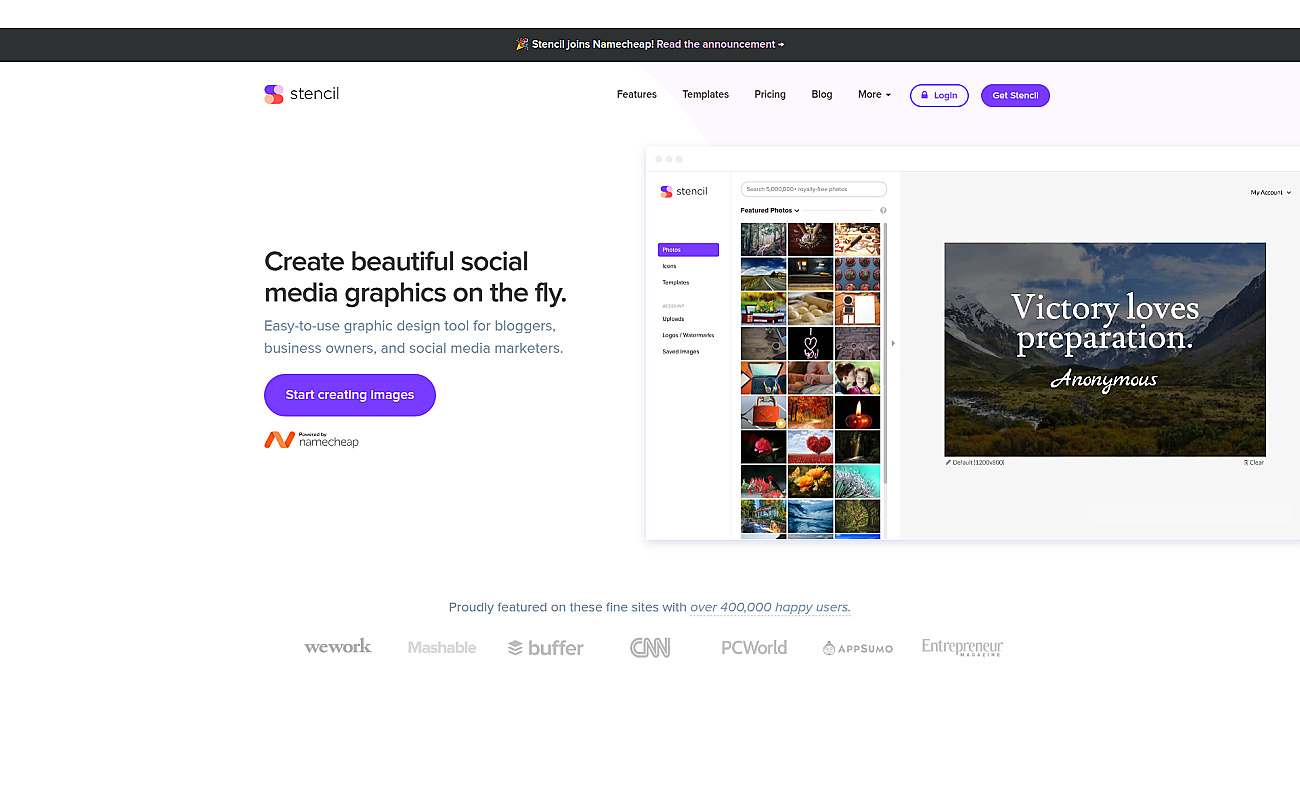Click the Get Stencil button

(x=1015, y=95)
